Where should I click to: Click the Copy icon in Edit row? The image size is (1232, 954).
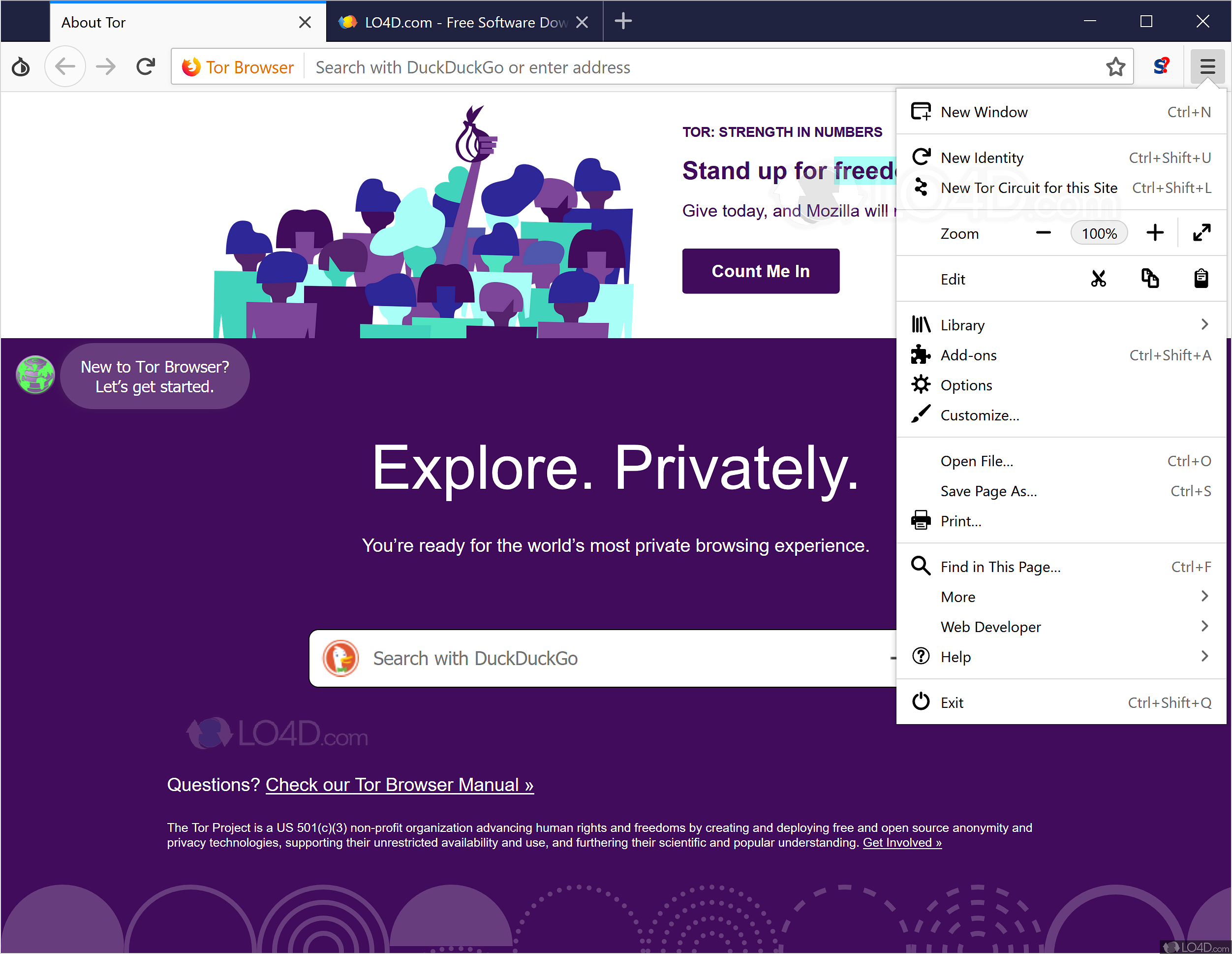point(1150,279)
